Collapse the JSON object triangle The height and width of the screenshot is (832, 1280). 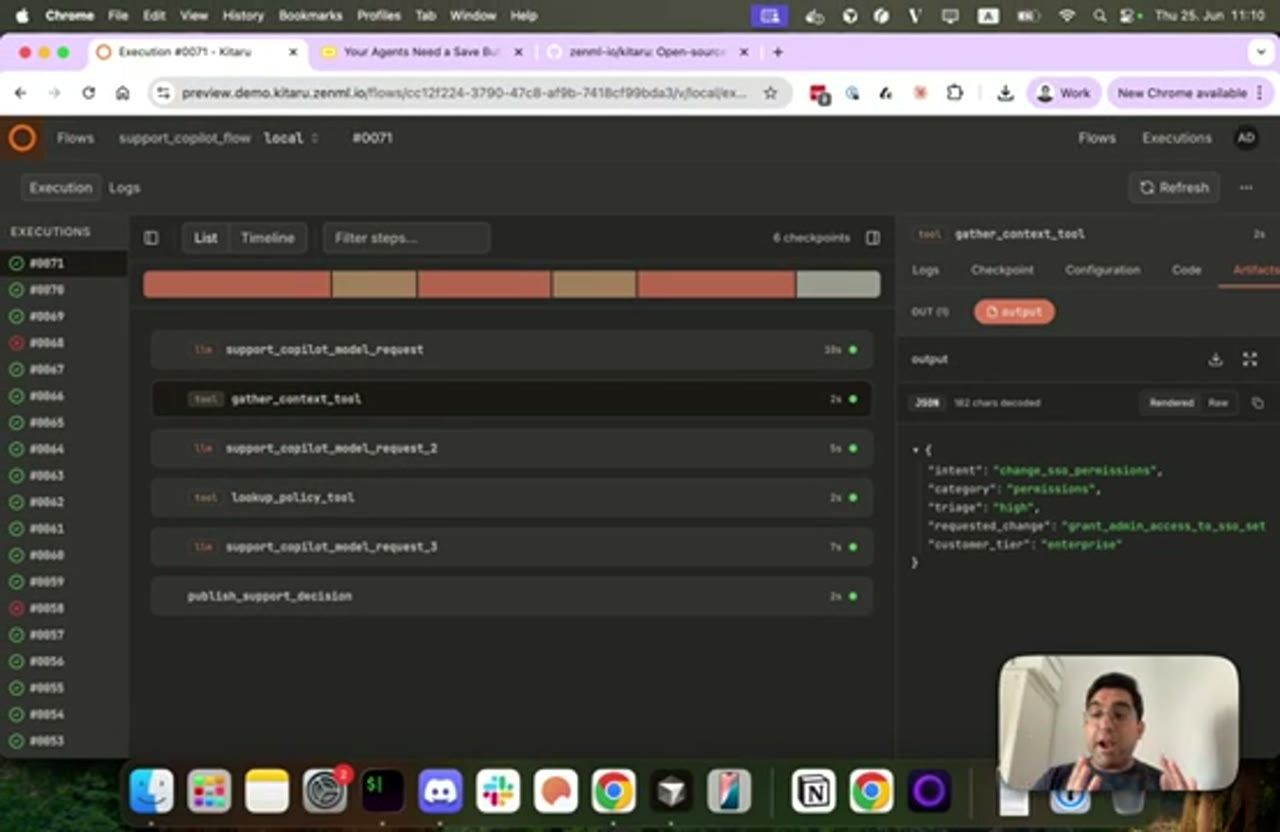tap(915, 450)
